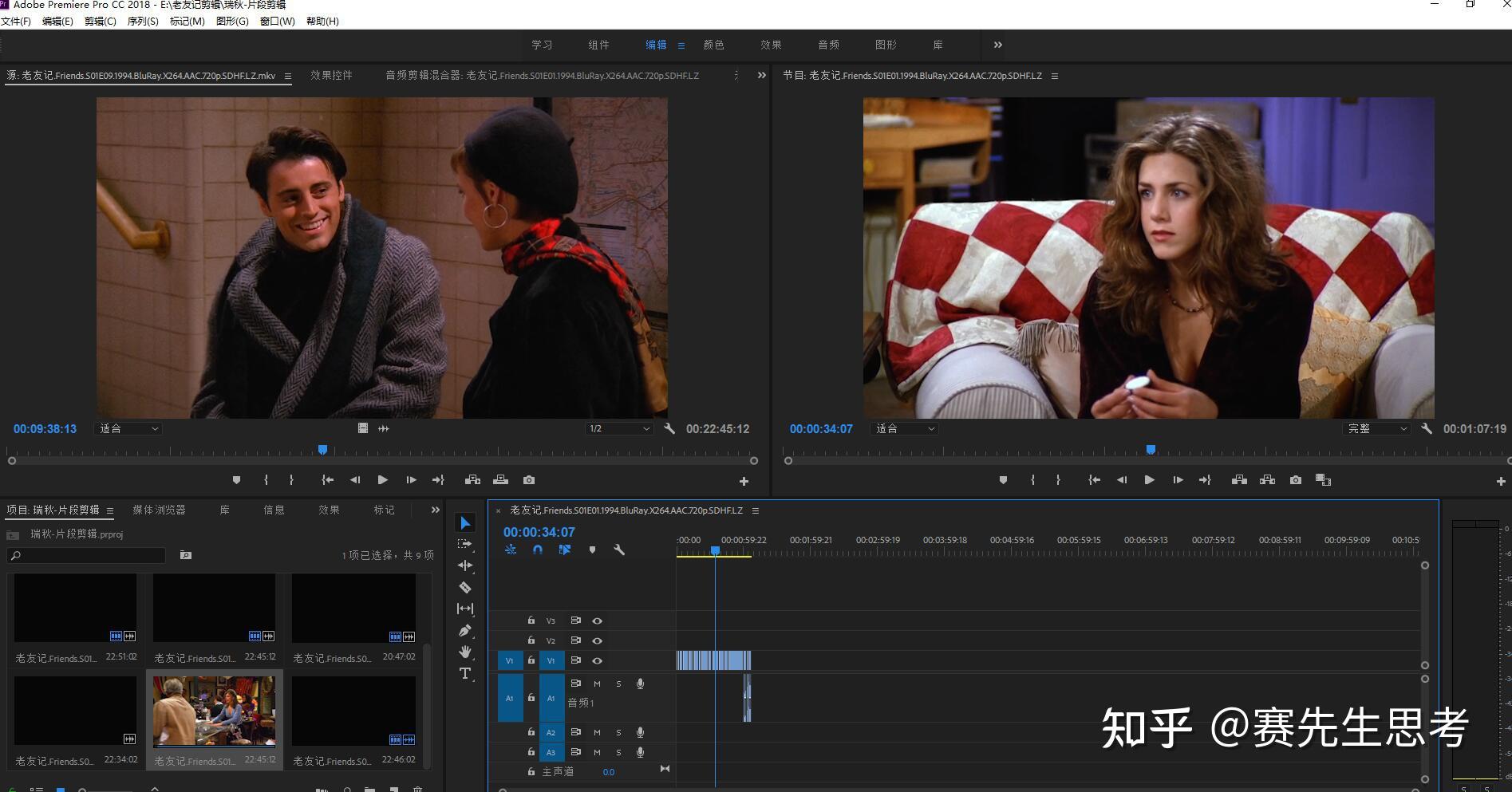Expand Source panel group overflow chevrons
This screenshot has width=1512, height=792.
[x=761, y=75]
